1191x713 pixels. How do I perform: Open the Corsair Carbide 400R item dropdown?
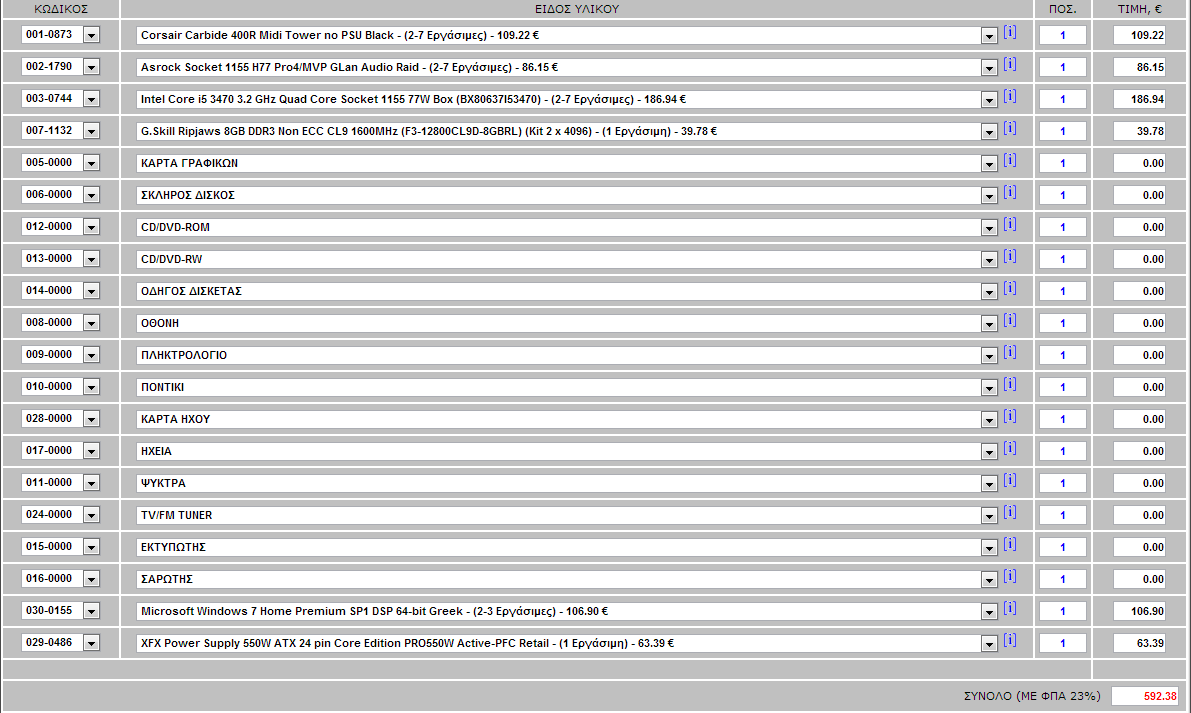click(x=989, y=36)
